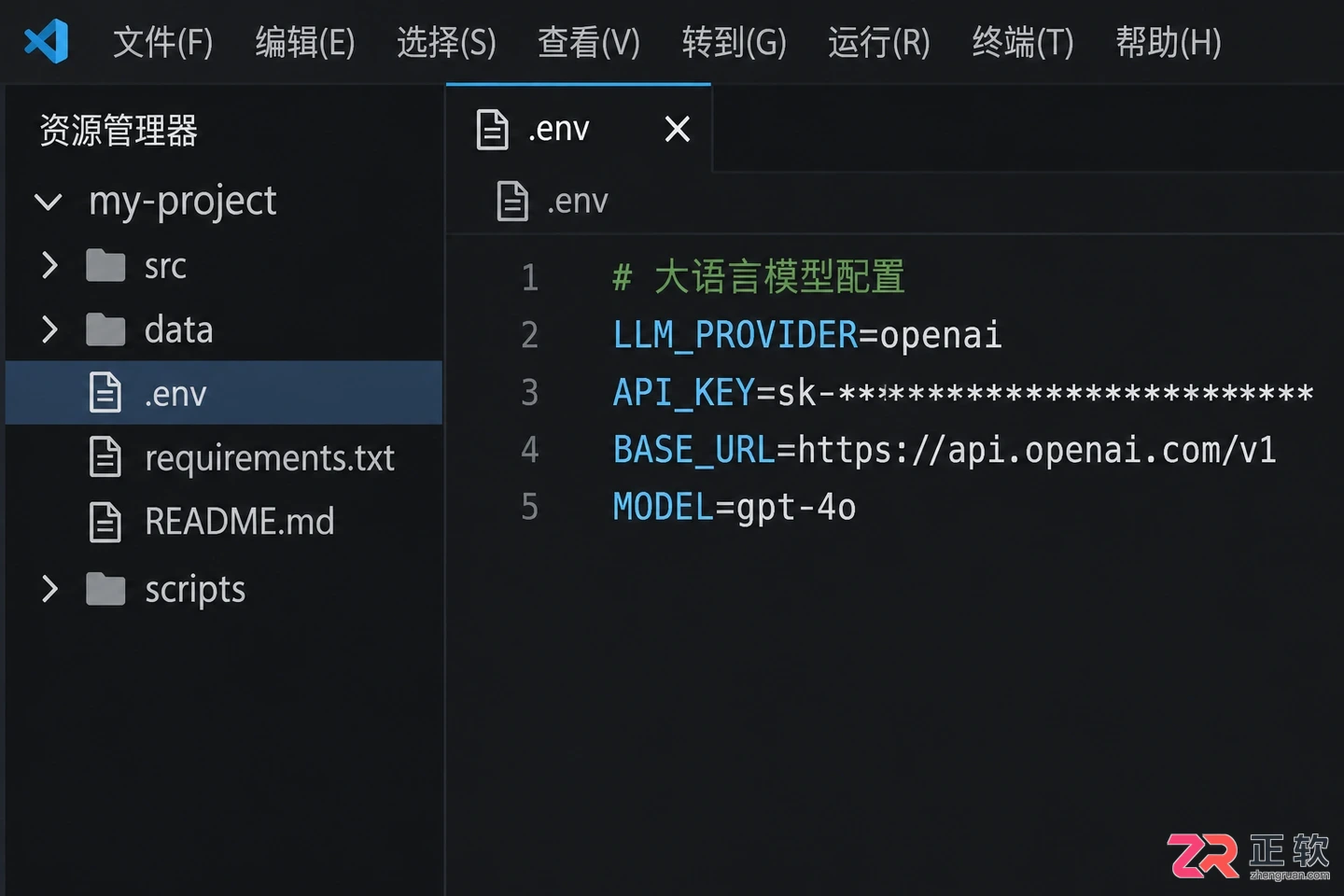Close the .env editor tab

pyautogui.click(x=678, y=129)
